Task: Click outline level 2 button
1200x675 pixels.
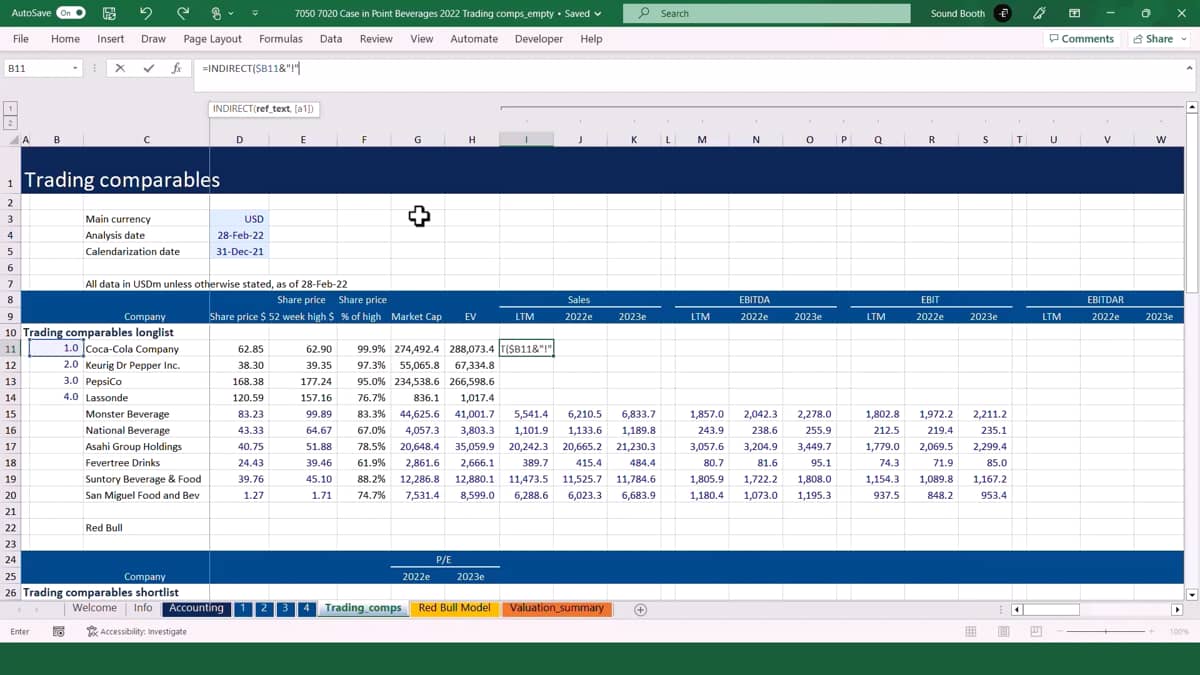Action: (x=10, y=122)
